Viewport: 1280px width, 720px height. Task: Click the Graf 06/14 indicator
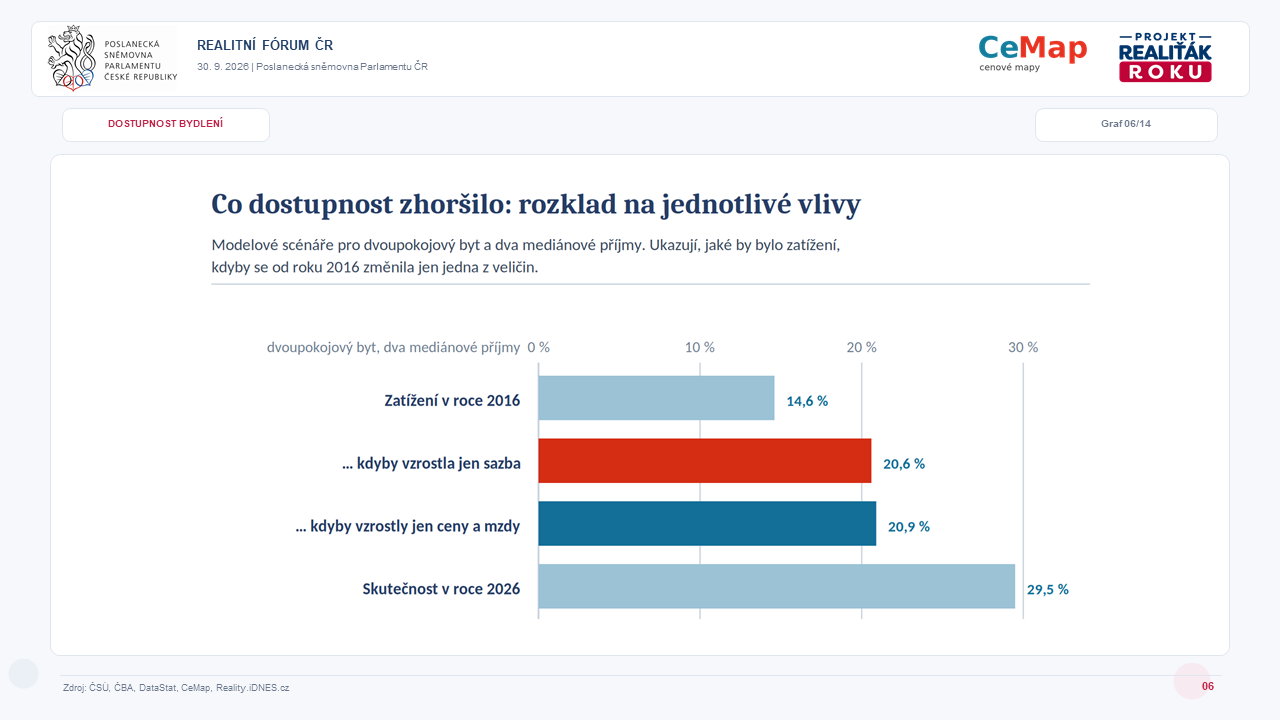[1126, 125]
